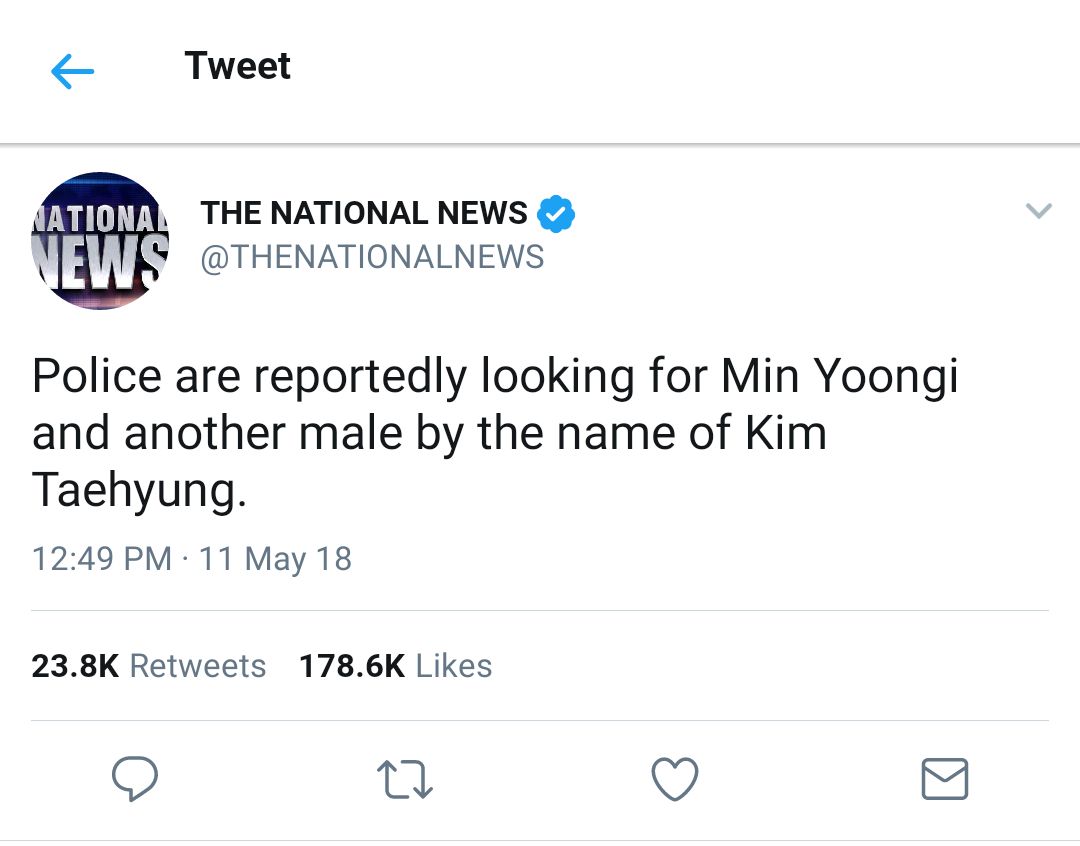1080x846 pixels.
Task: Open the National News profile picture
Action: pyautogui.click(x=100, y=240)
